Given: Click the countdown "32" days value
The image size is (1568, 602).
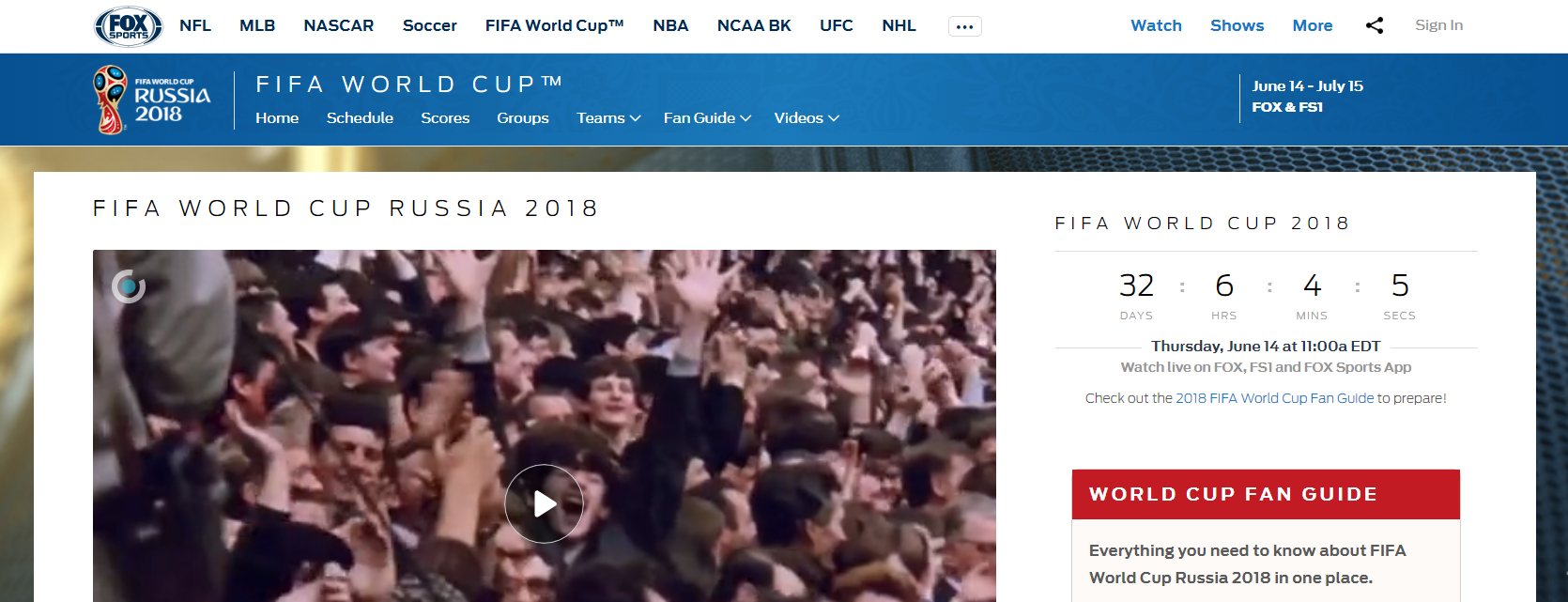Looking at the screenshot, I should (x=1136, y=286).
